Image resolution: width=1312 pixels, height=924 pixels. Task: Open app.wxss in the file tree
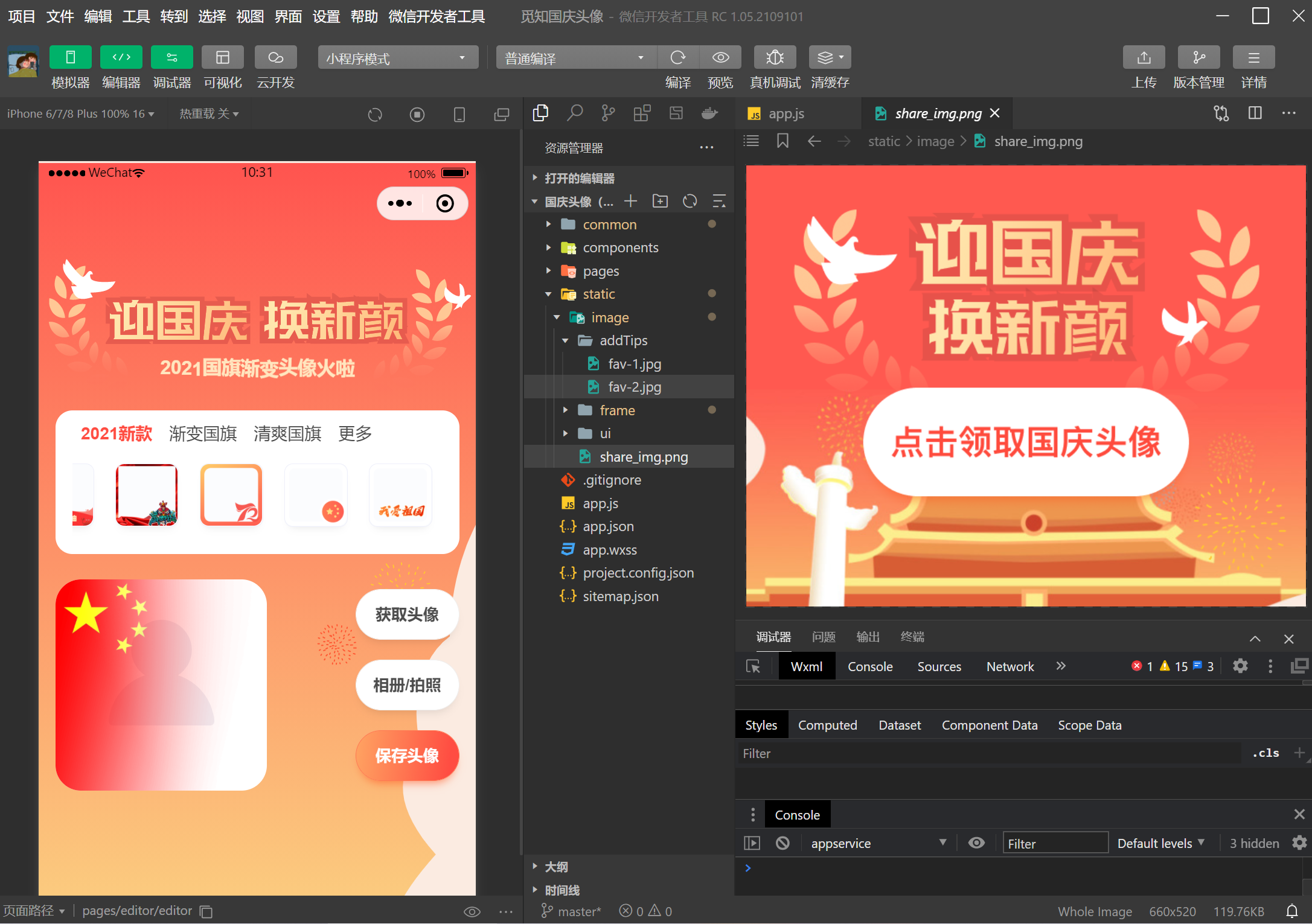(629, 550)
